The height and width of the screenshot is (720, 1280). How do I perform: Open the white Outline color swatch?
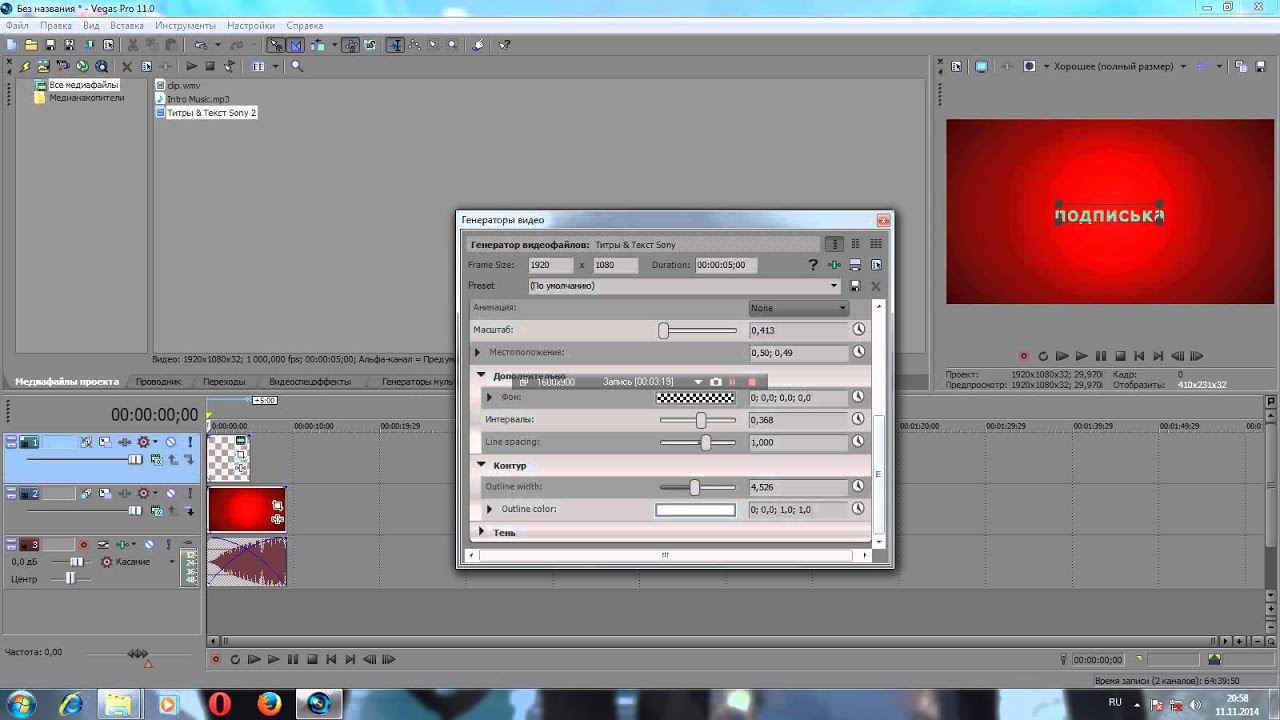(x=695, y=510)
